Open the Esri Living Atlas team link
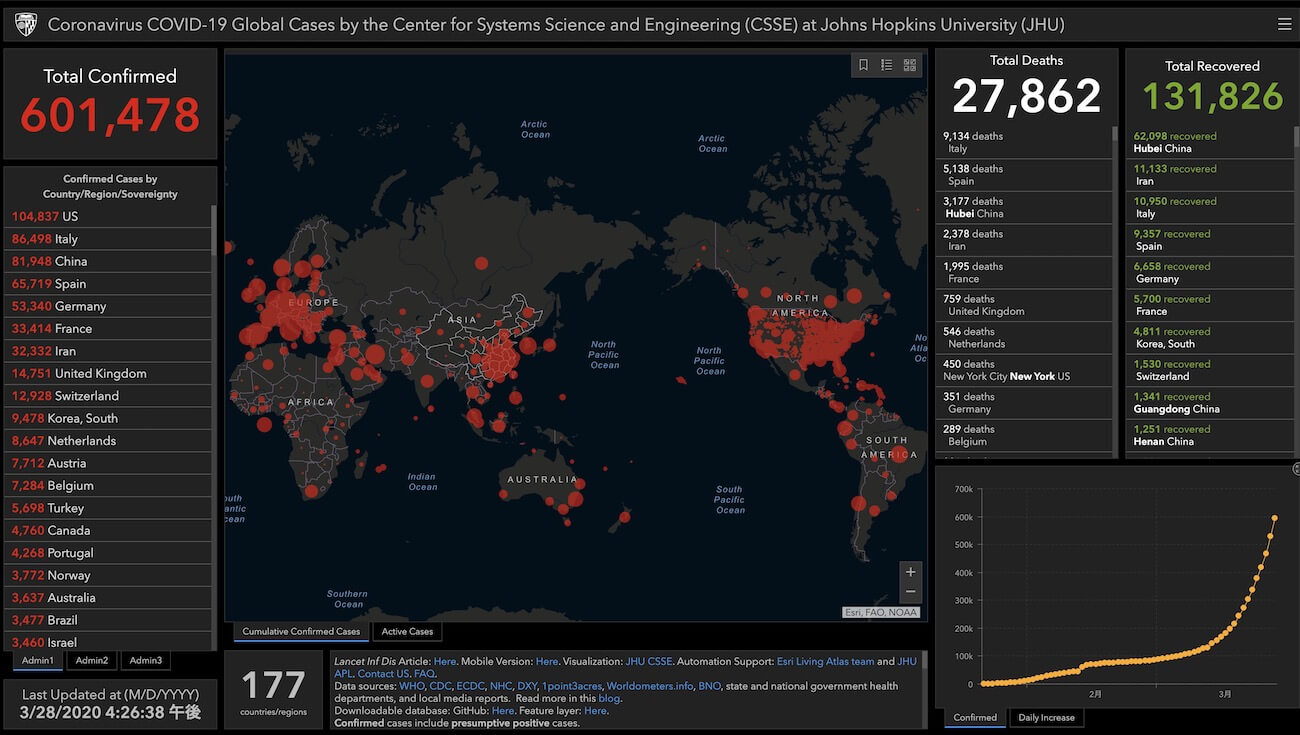 pos(825,661)
